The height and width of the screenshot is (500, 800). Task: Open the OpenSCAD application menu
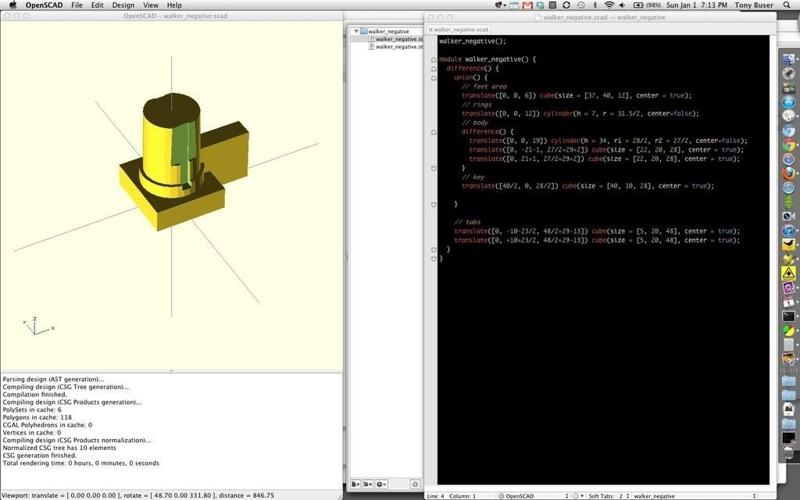pyautogui.click(x=44, y=5)
